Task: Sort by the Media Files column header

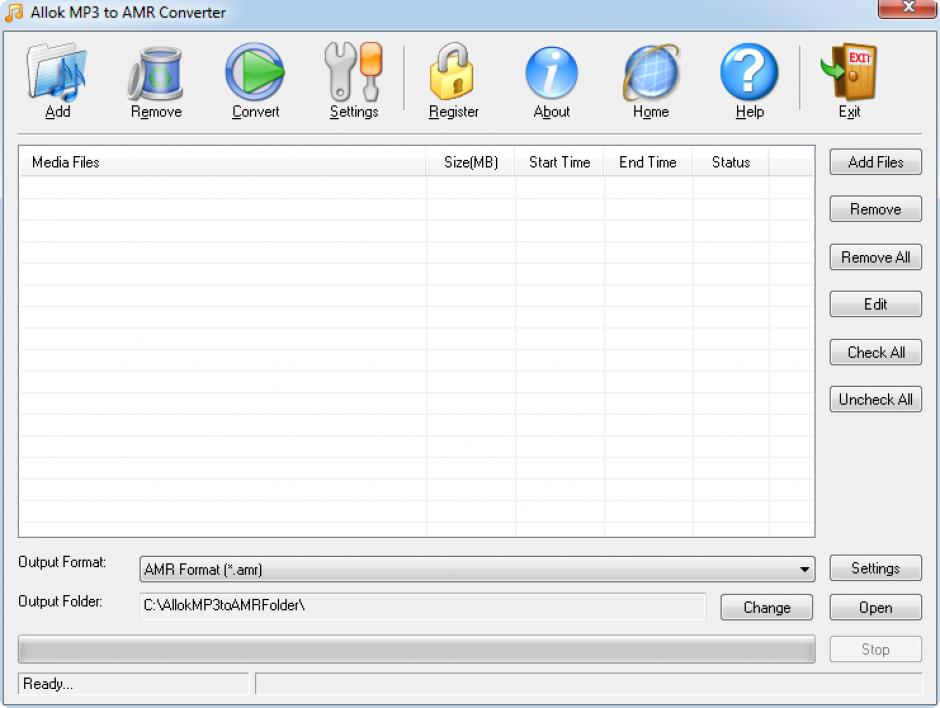Action: tap(222, 162)
